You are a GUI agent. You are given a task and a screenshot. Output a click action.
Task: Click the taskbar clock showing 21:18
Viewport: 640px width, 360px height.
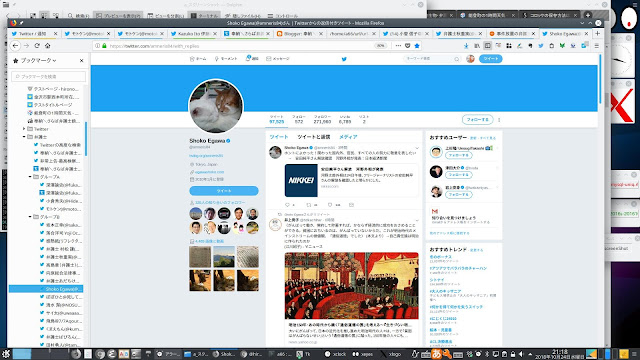click(x=560, y=354)
